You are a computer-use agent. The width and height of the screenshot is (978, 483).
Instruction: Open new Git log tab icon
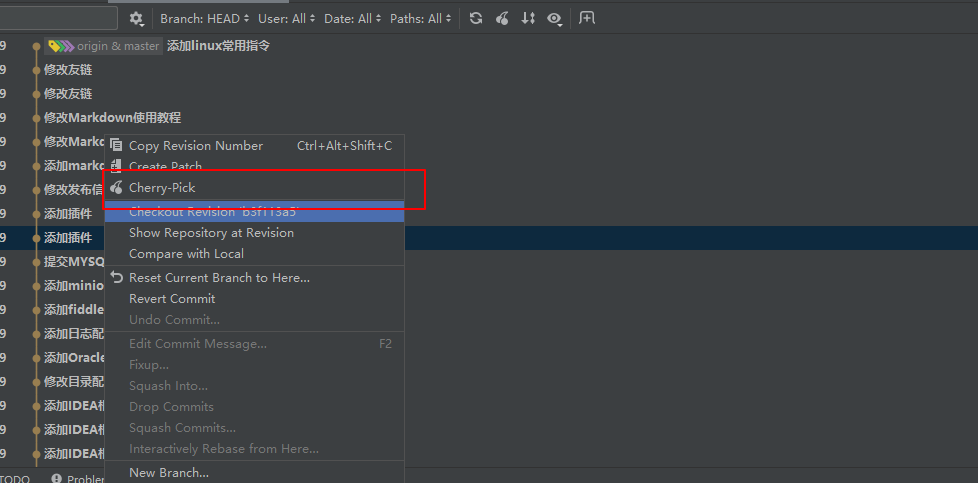(x=587, y=18)
